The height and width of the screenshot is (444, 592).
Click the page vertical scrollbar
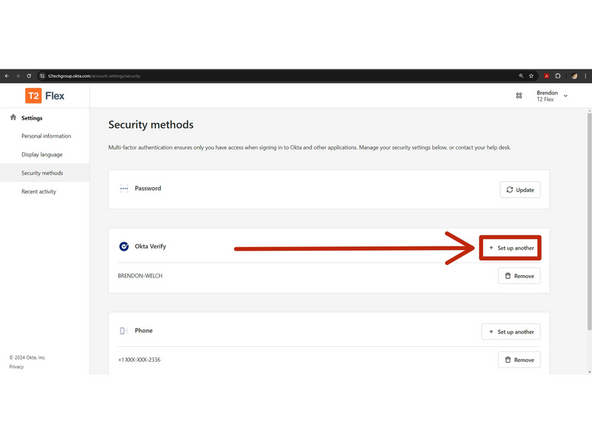point(589,223)
